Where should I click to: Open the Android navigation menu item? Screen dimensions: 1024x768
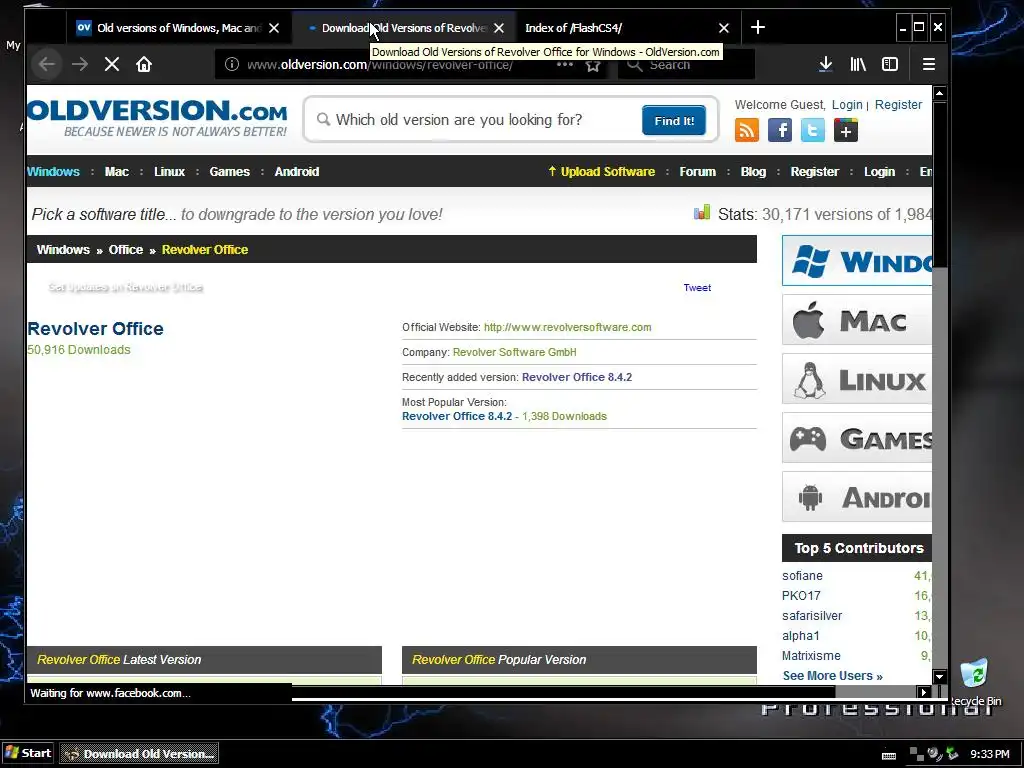297,172
